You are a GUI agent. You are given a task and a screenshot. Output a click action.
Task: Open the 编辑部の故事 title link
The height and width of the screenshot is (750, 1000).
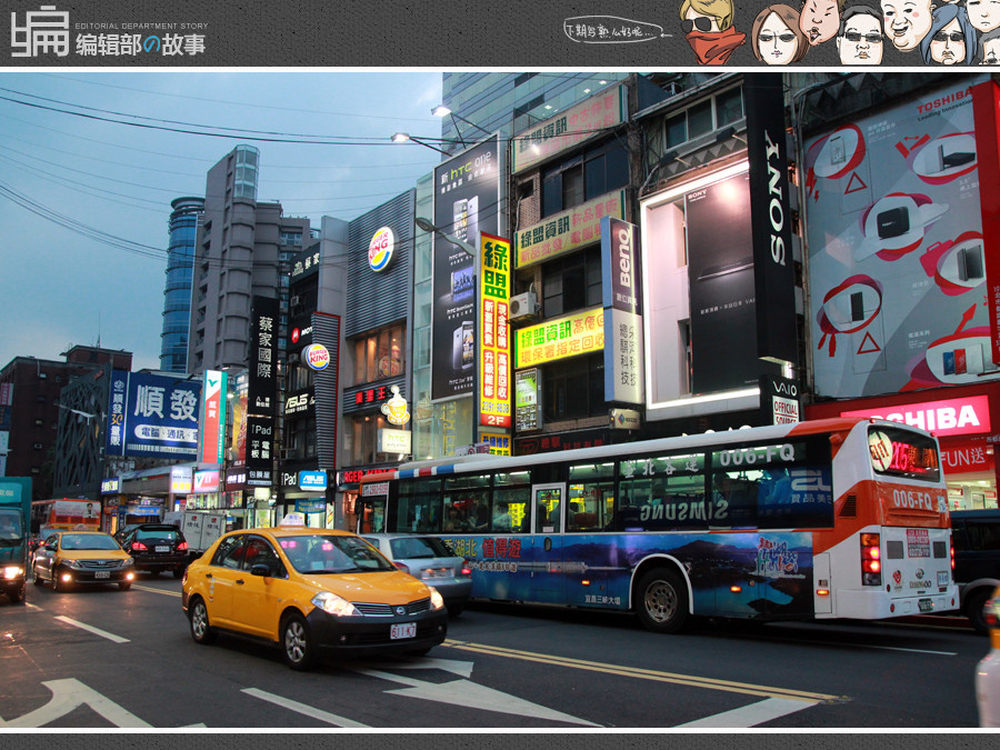140,45
